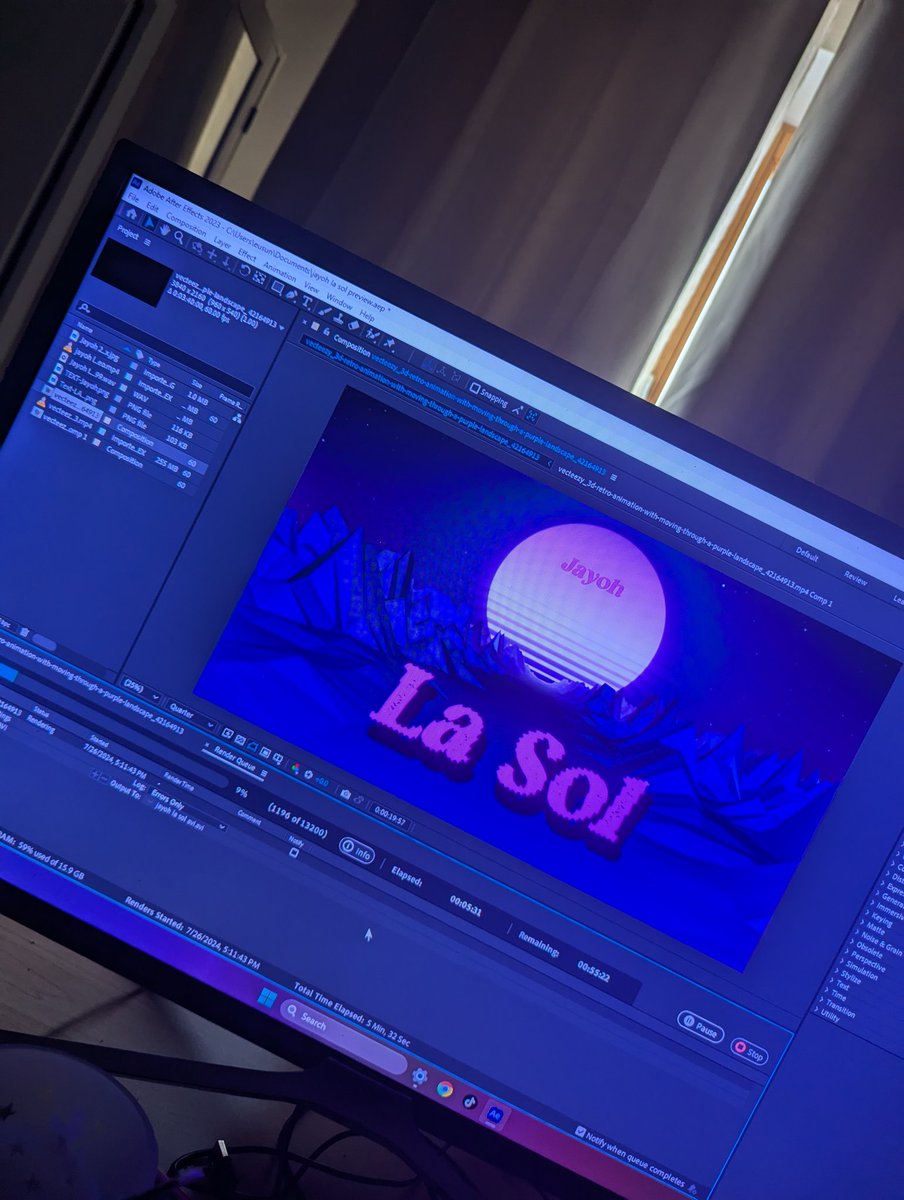Select the Zoom magnifier tool
This screenshot has width=904, height=1200.
pyautogui.click(x=179, y=237)
